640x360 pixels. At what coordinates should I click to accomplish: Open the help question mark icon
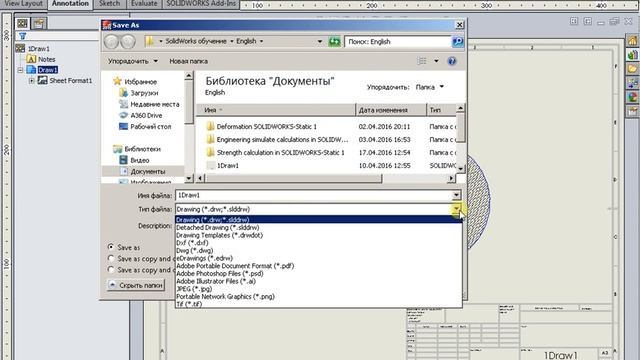pyautogui.click(x=452, y=61)
